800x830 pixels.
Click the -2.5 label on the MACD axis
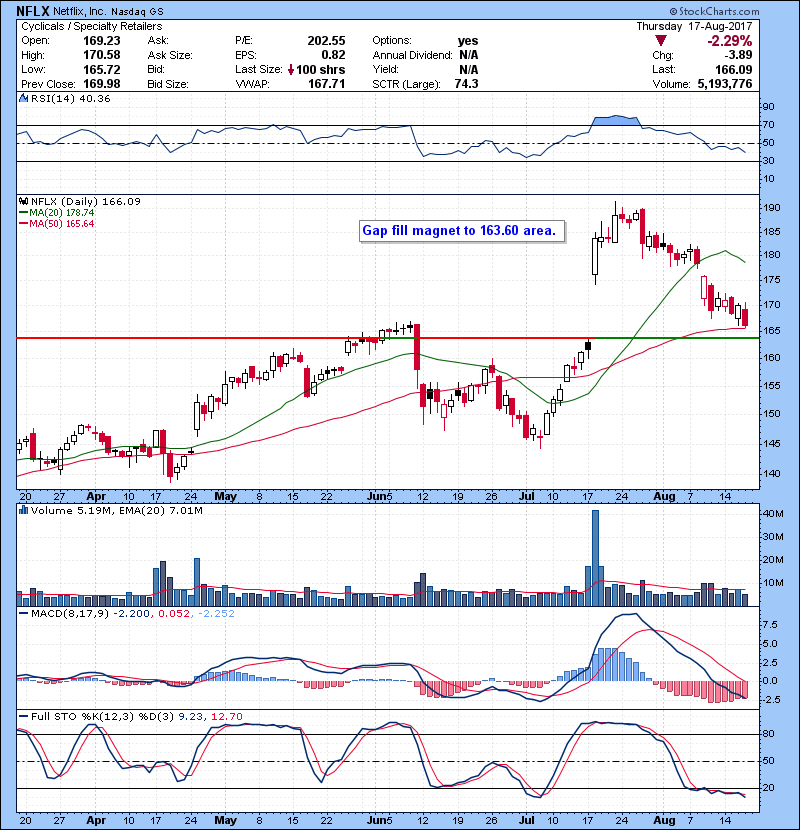click(x=770, y=700)
